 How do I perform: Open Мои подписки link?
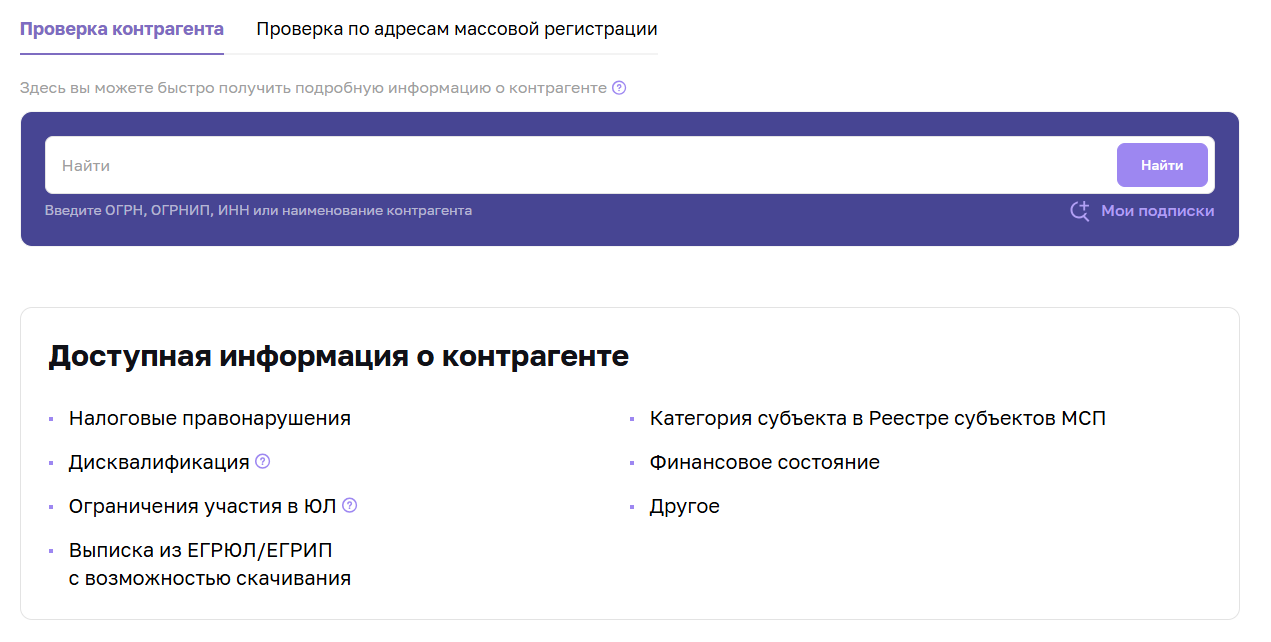click(1158, 211)
